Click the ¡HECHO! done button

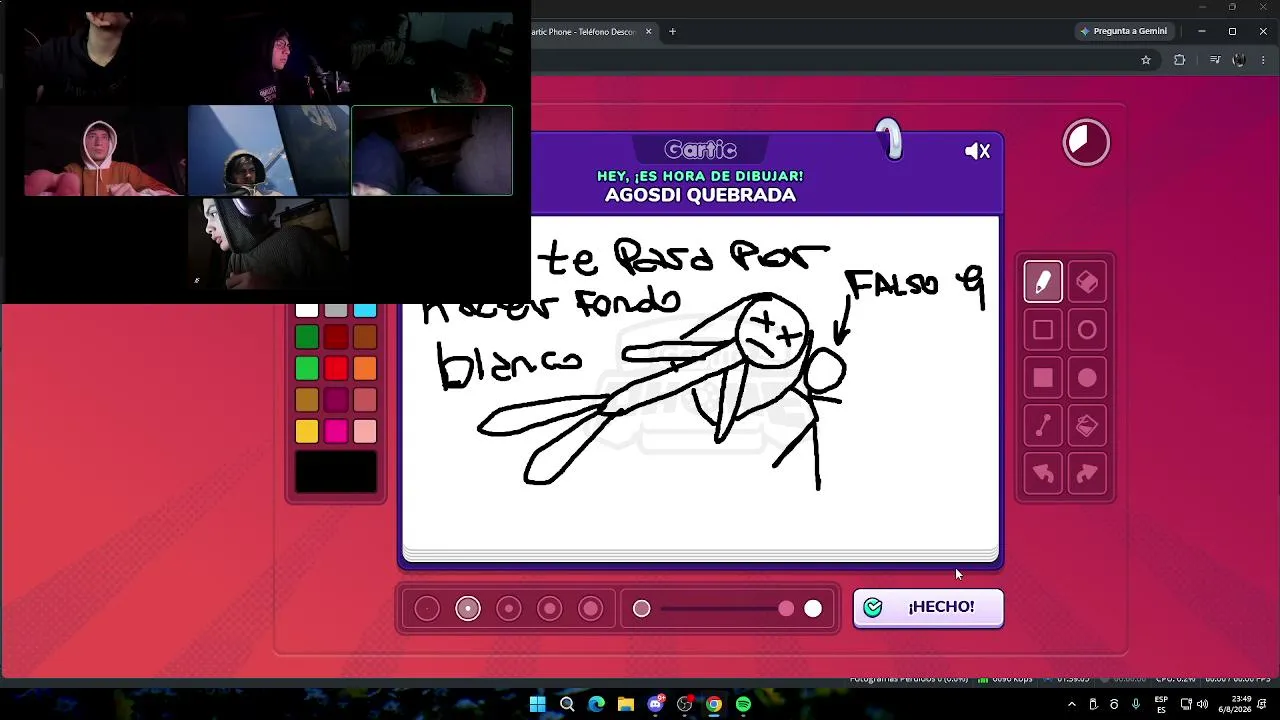[928, 607]
